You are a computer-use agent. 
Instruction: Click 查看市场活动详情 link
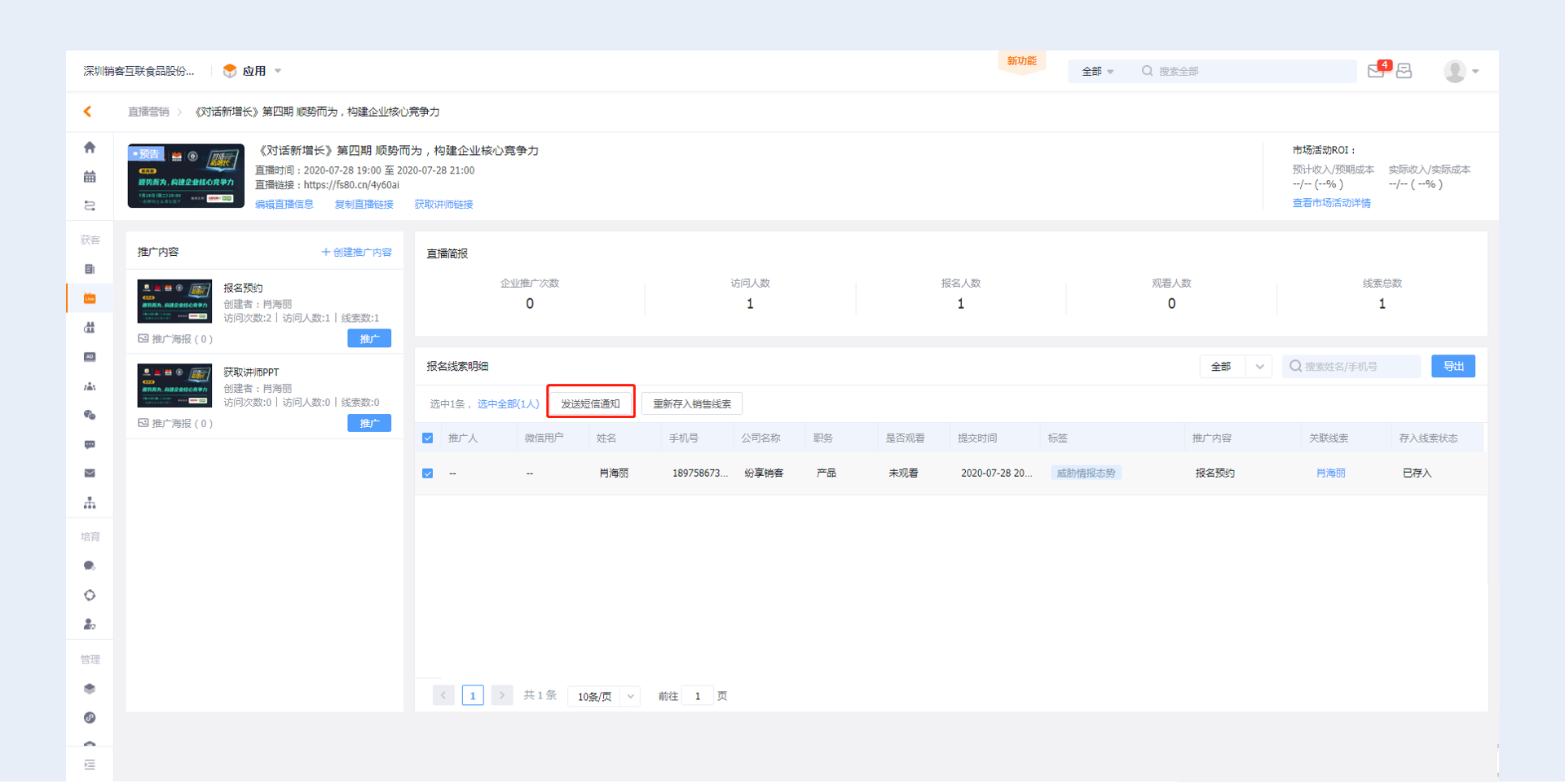pos(1331,203)
